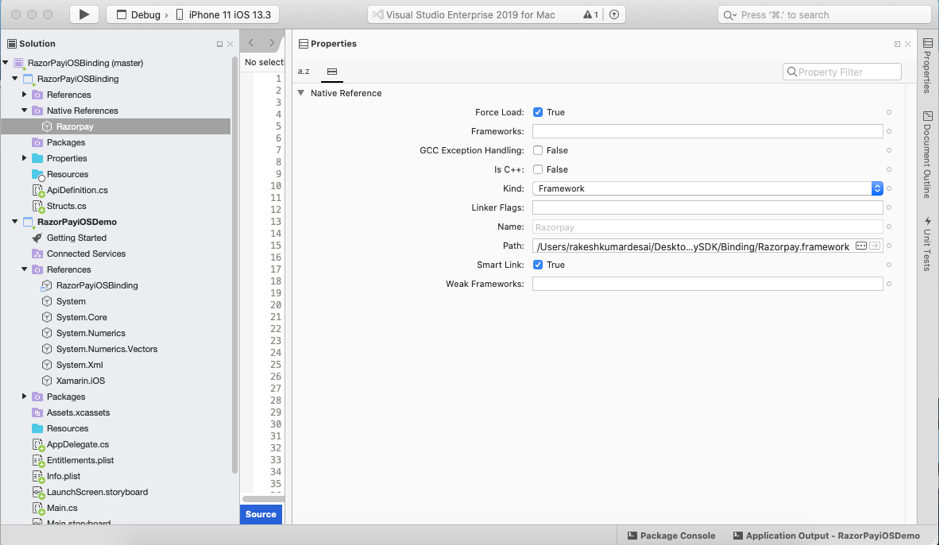Screen dimensions: 939x545
Task: Open the Properties side tab
Action: point(927,65)
